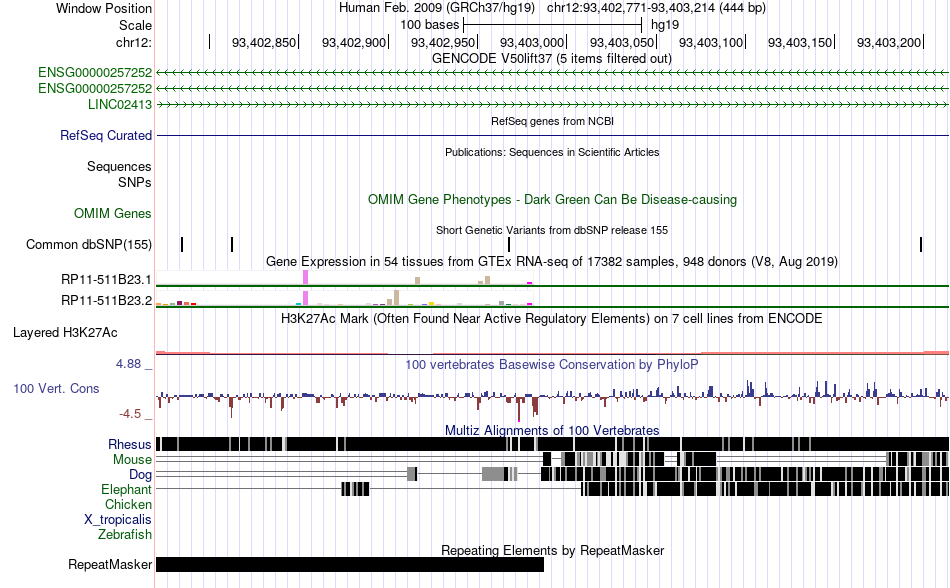Click Repeating Elements by RepeatMasker title
950x588 pixels.
click(x=552, y=550)
